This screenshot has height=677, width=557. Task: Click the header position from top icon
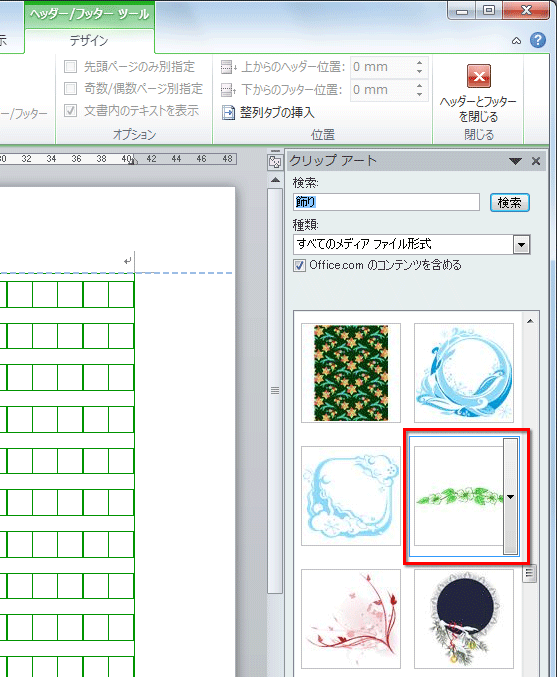pos(228,67)
